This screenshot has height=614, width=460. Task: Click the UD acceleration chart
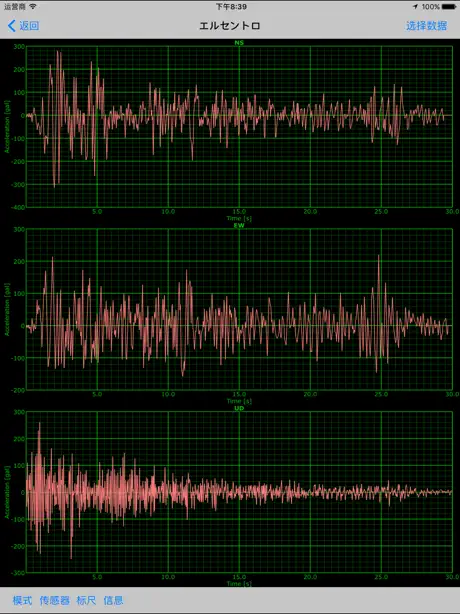(x=239, y=492)
